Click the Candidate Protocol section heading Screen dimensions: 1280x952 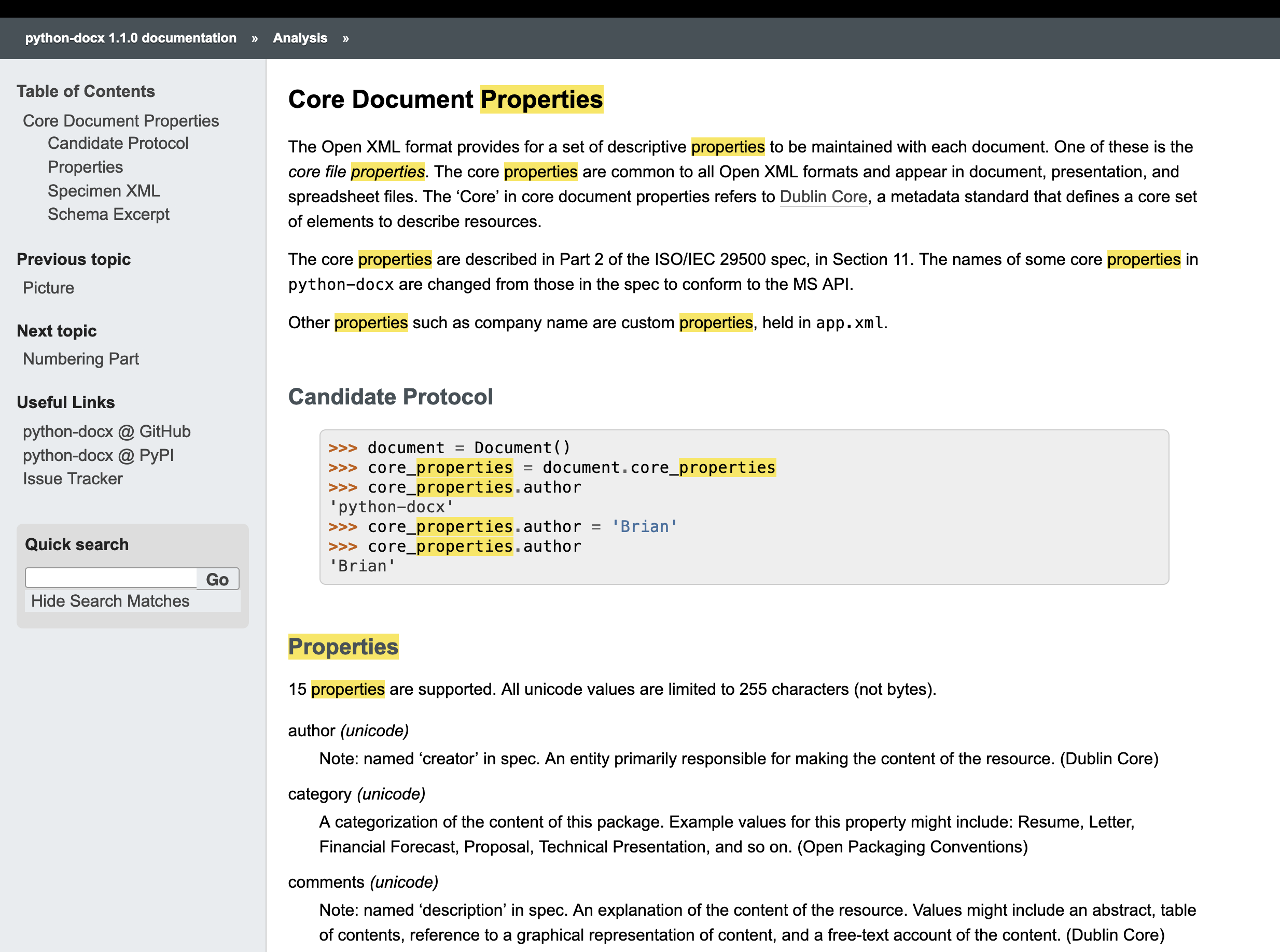pos(390,397)
